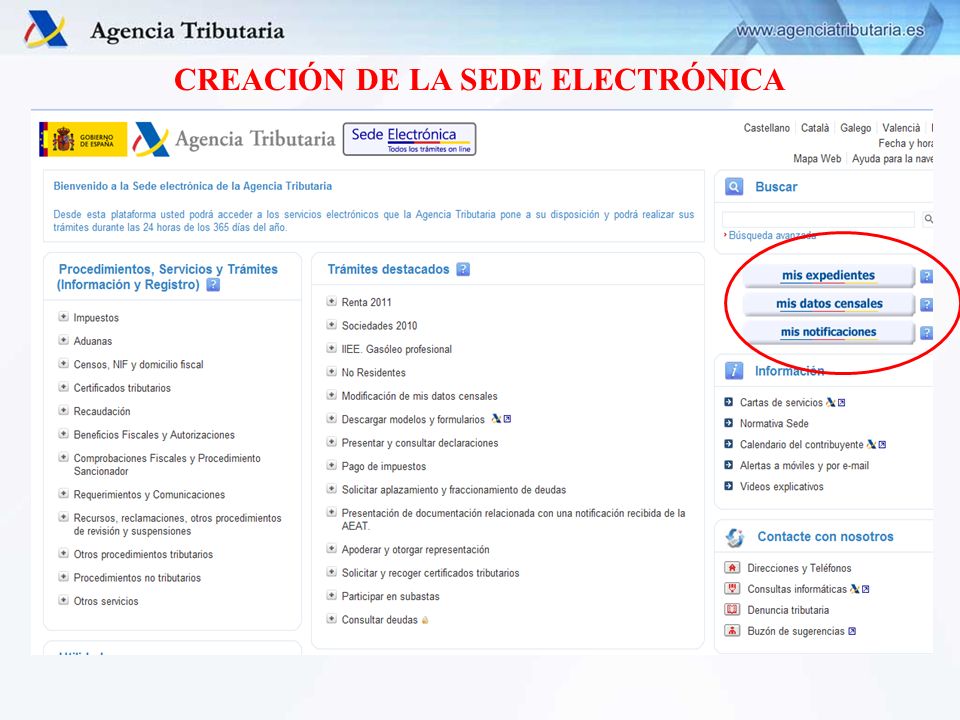This screenshot has width=960, height=720.
Task: Expand Sociedades 2010
Action: tap(331, 325)
